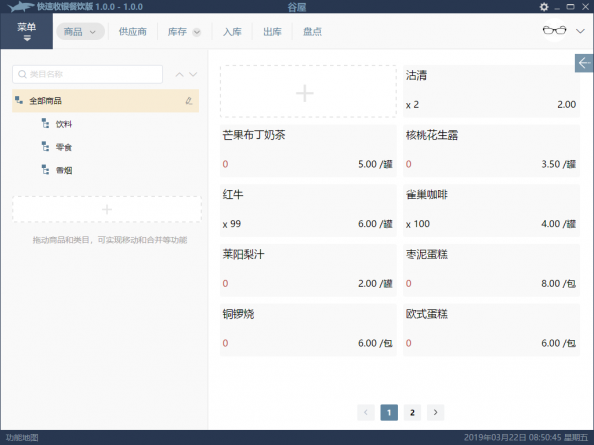Focus the 类目名称 search field
Image resolution: width=594 pixels, height=445 pixels.
point(88,74)
